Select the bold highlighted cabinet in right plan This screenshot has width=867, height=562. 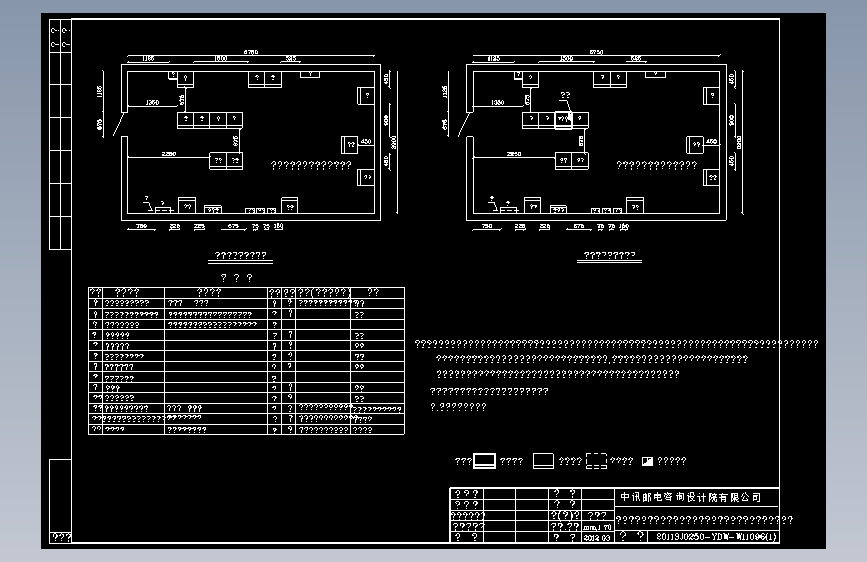[563, 120]
